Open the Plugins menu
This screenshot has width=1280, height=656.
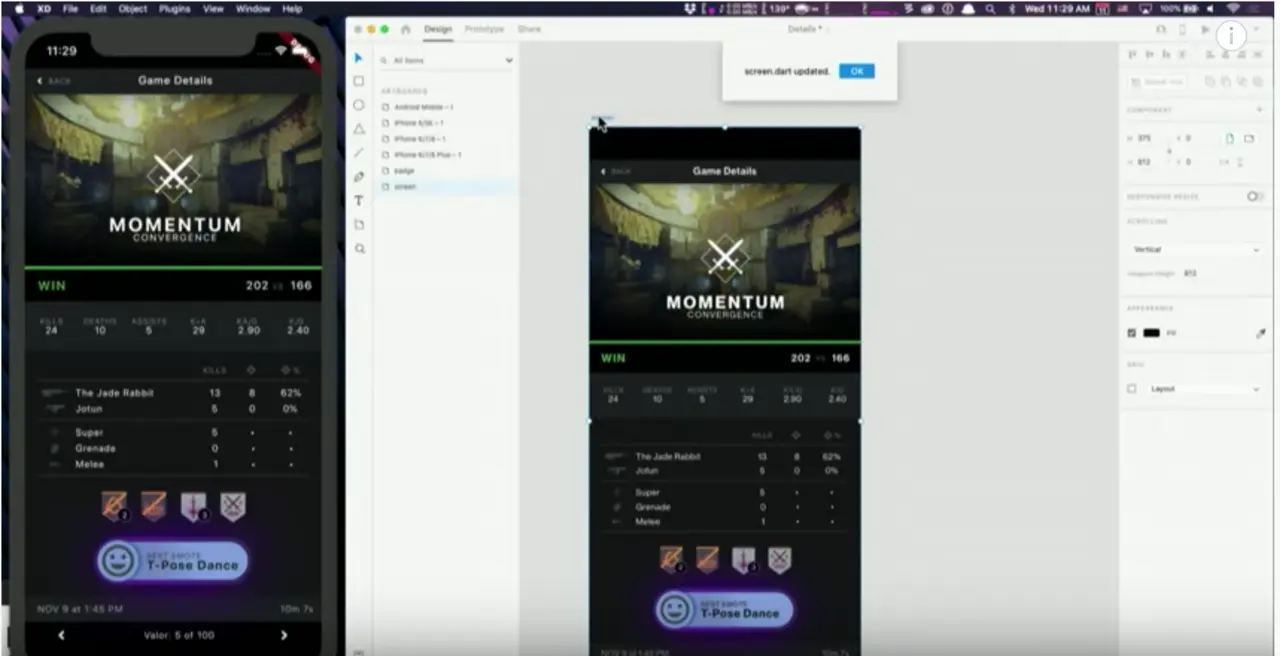(x=175, y=8)
